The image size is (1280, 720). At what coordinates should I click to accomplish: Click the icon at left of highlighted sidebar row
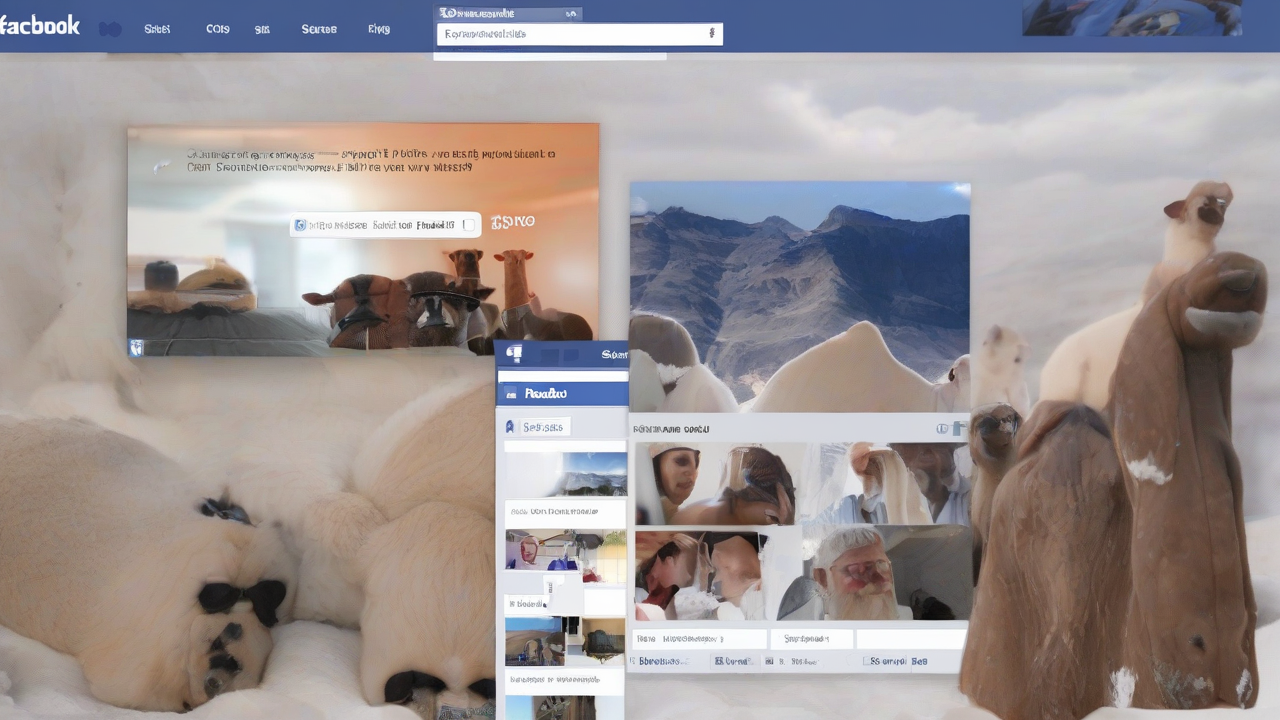click(x=511, y=394)
